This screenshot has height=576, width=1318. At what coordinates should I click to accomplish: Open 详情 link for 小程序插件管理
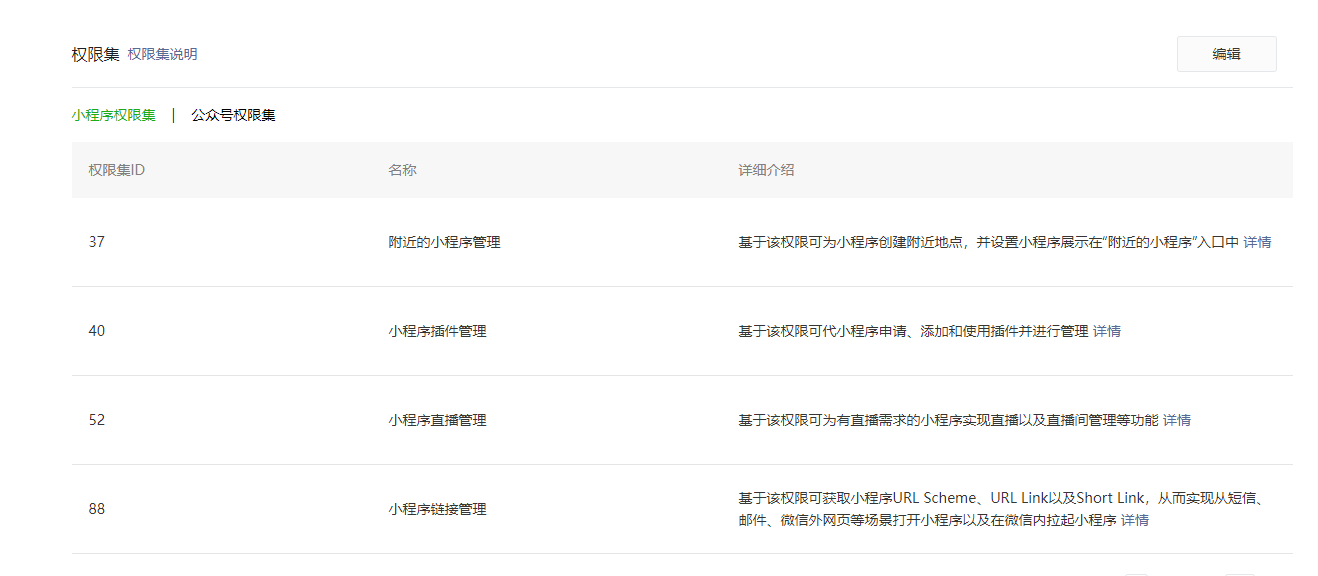[x=1107, y=331]
